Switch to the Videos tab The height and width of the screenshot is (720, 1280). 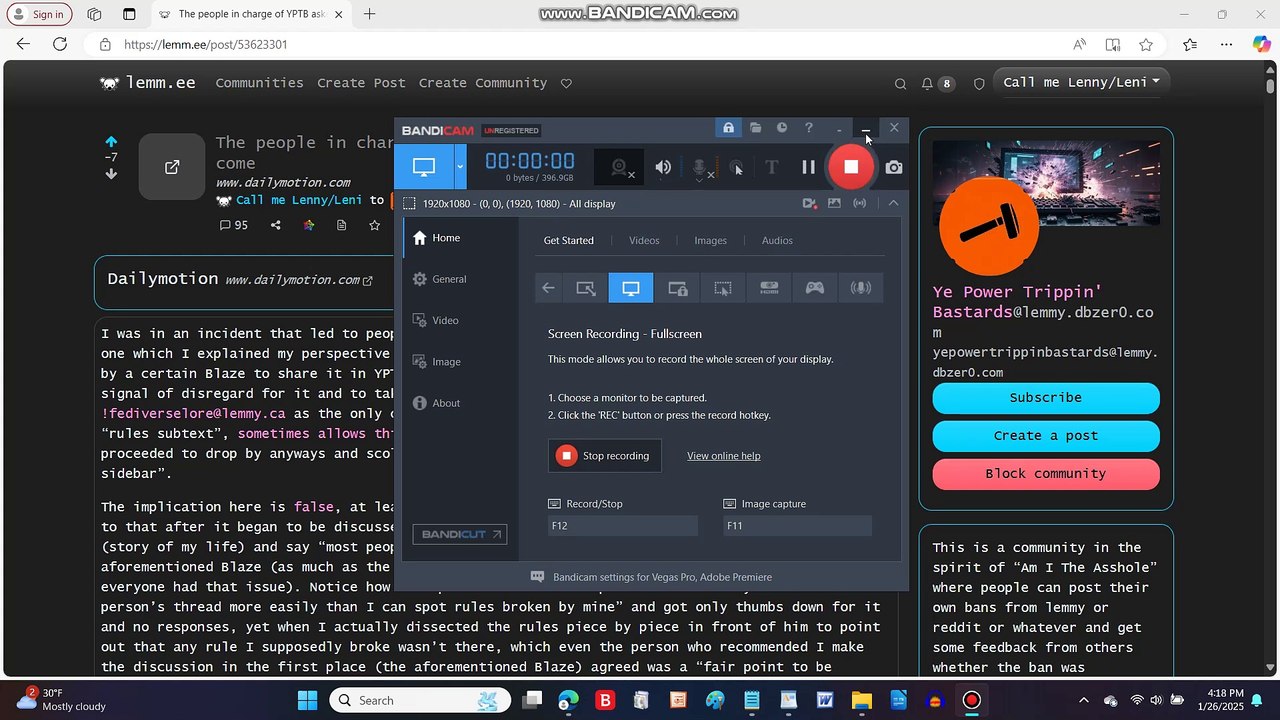pos(644,240)
